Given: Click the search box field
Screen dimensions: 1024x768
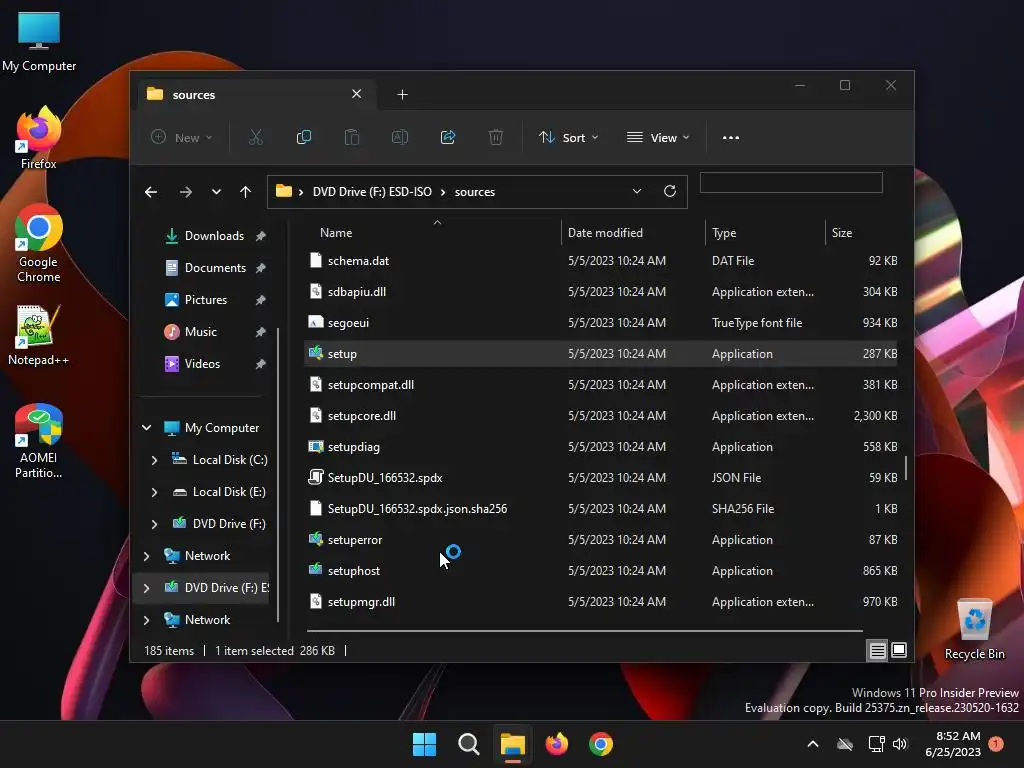Looking at the screenshot, I should (791, 183).
